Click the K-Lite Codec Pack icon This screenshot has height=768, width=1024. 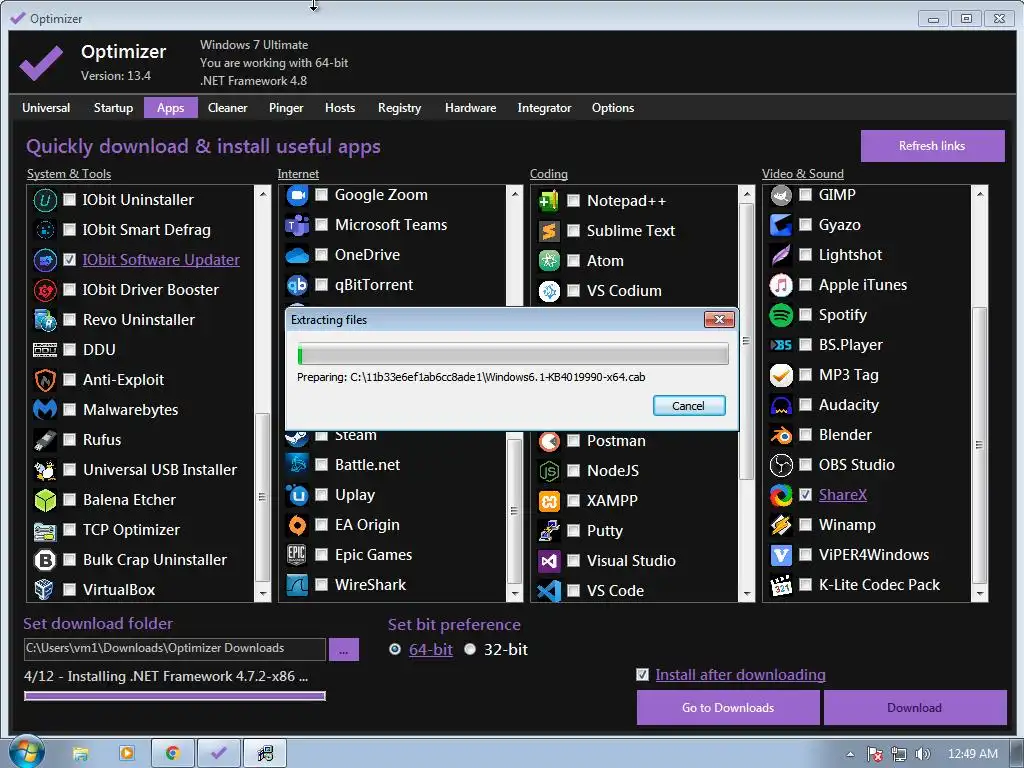(x=781, y=585)
